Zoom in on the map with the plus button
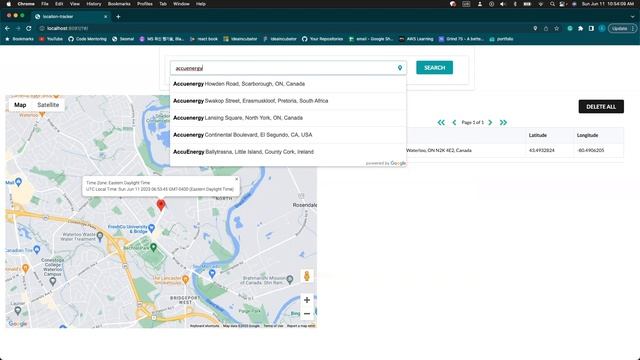640x360 pixels. coord(307,300)
